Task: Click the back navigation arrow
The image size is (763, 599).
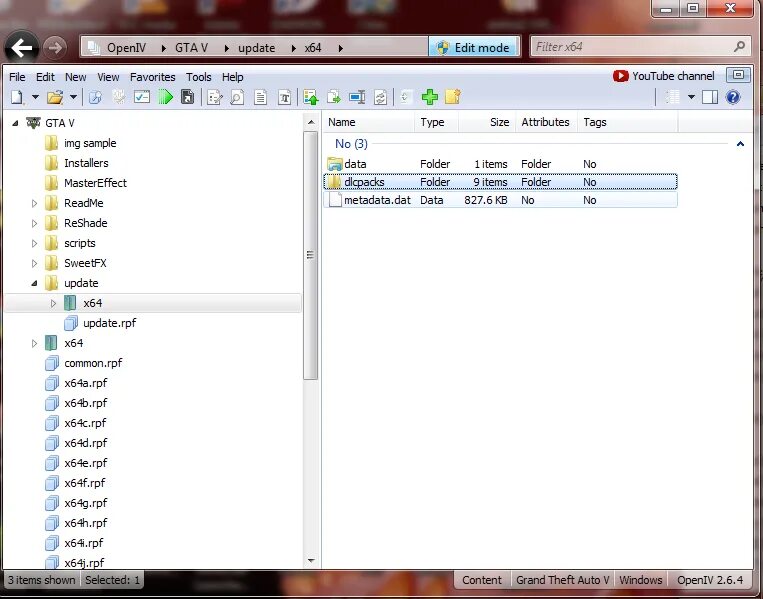Action: 21,48
